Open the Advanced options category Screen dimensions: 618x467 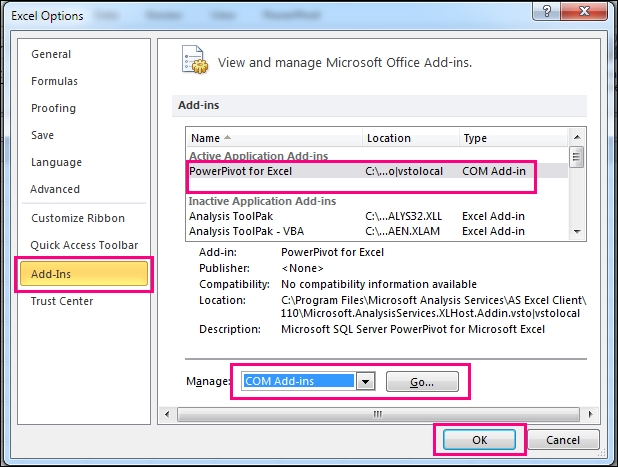(55, 189)
